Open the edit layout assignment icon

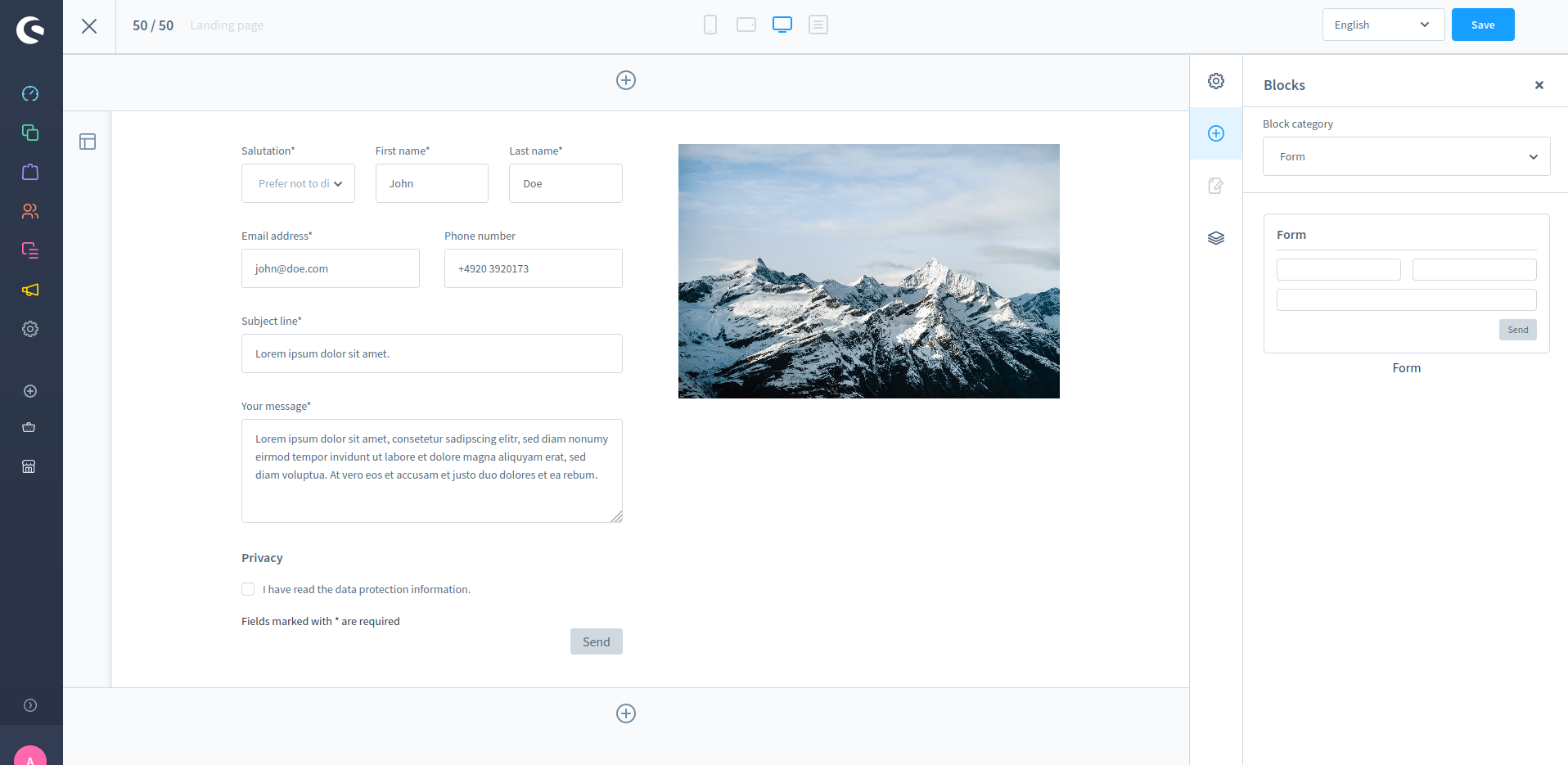pyautogui.click(x=1216, y=186)
